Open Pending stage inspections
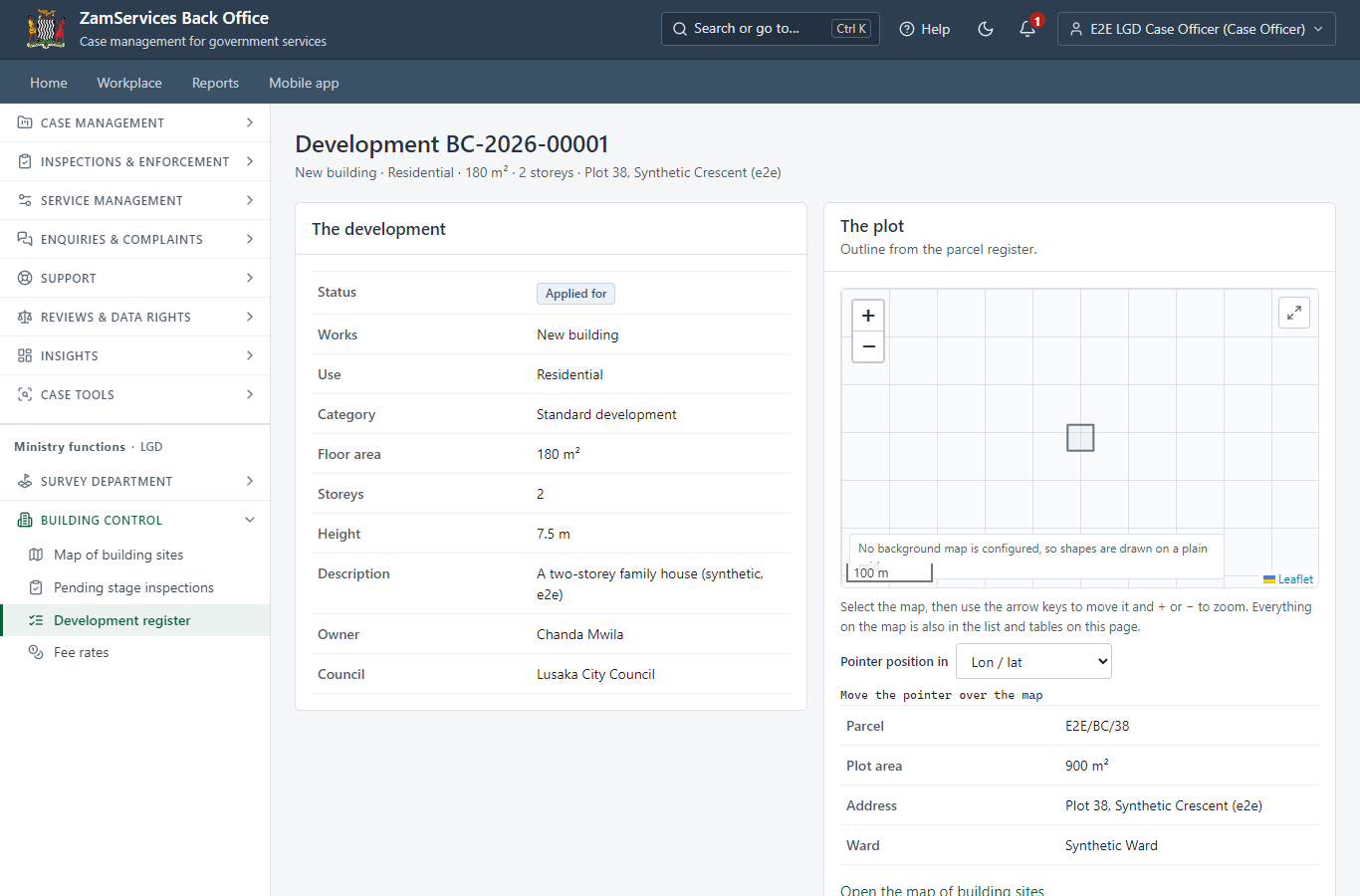Viewport: 1360px width, 896px height. pyautogui.click(x=133, y=587)
